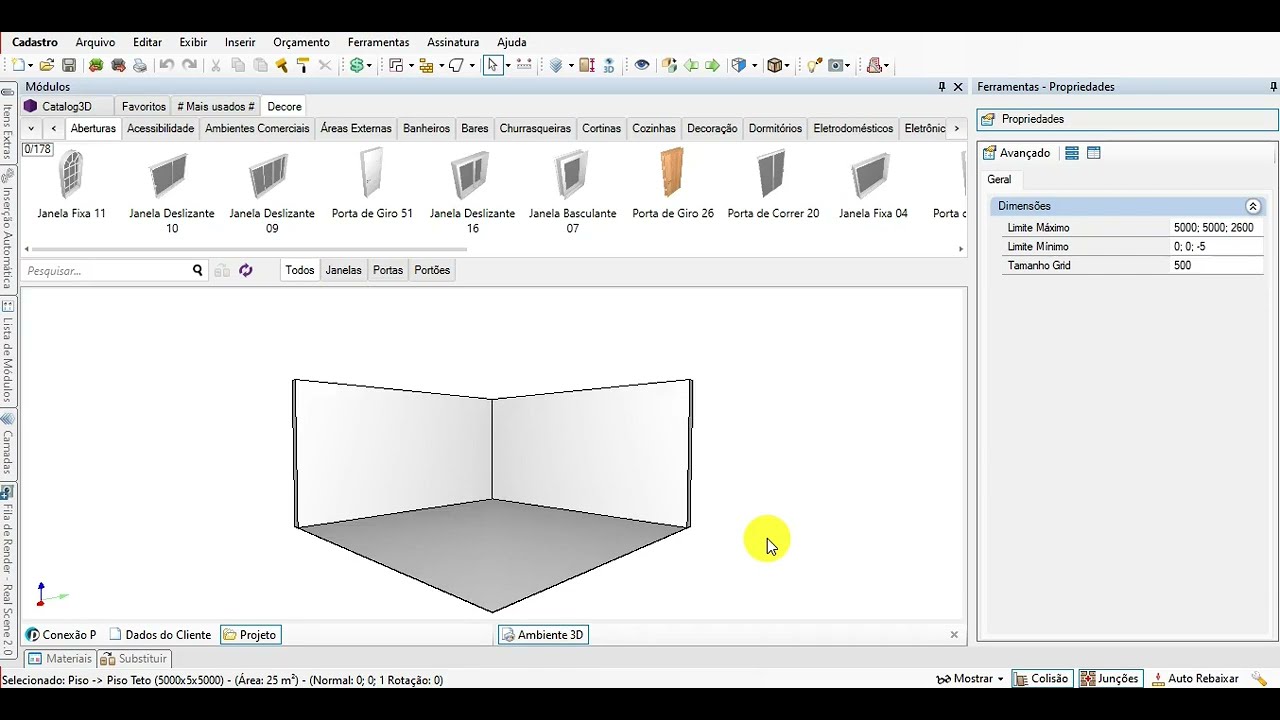Image resolution: width=1280 pixels, height=720 pixels.
Task: Collapse the Dimensões section
Action: click(1252, 206)
